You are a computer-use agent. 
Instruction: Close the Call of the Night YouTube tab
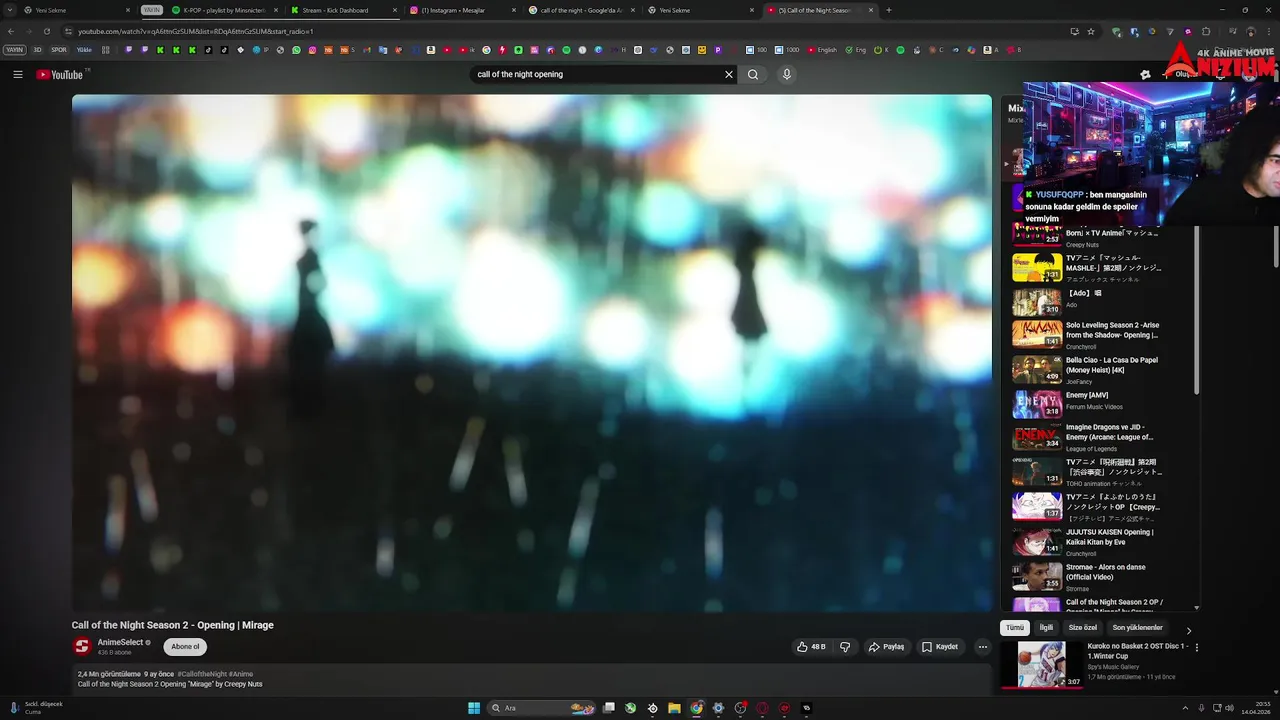click(871, 10)
